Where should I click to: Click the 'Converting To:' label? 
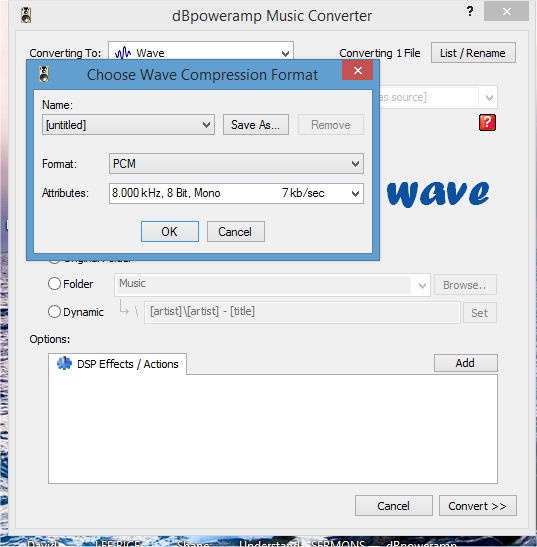click(65, 53)
